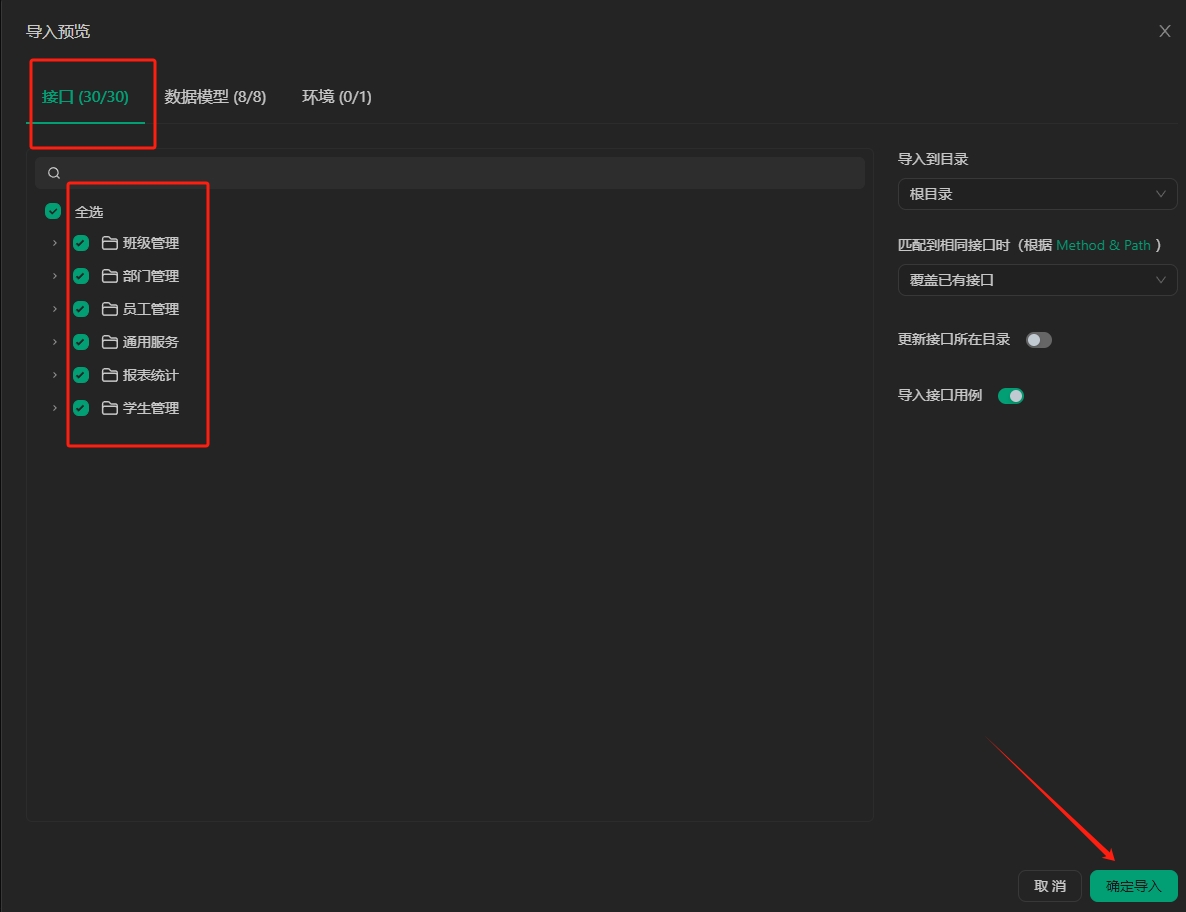
Task: Click the 报表统计 folder icon
Action: tap(110, 375)
